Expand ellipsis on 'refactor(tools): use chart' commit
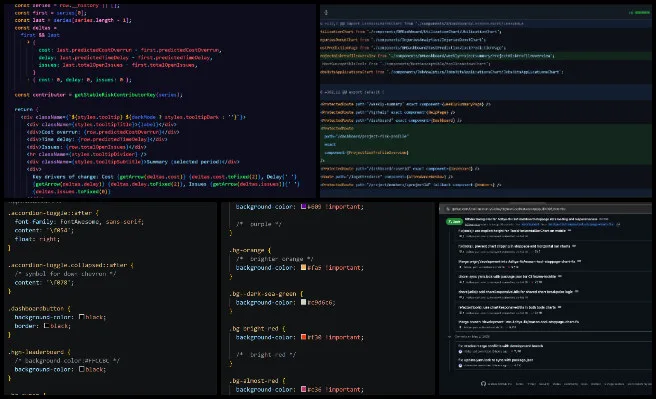656x399 pixels. click(559, 307)
